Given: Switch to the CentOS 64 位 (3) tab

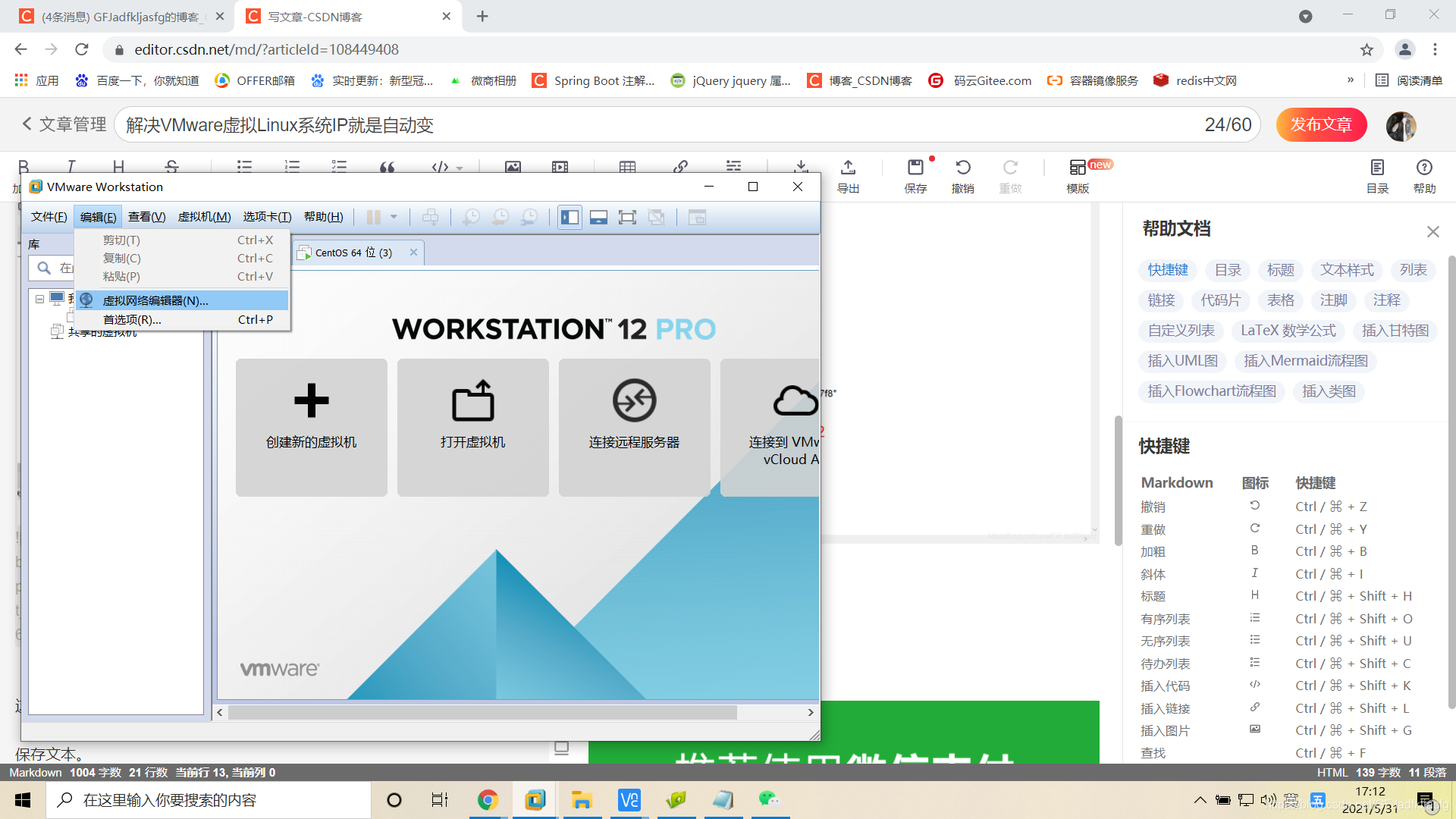Looking at the screenshot, I should (x=353, y=253).
